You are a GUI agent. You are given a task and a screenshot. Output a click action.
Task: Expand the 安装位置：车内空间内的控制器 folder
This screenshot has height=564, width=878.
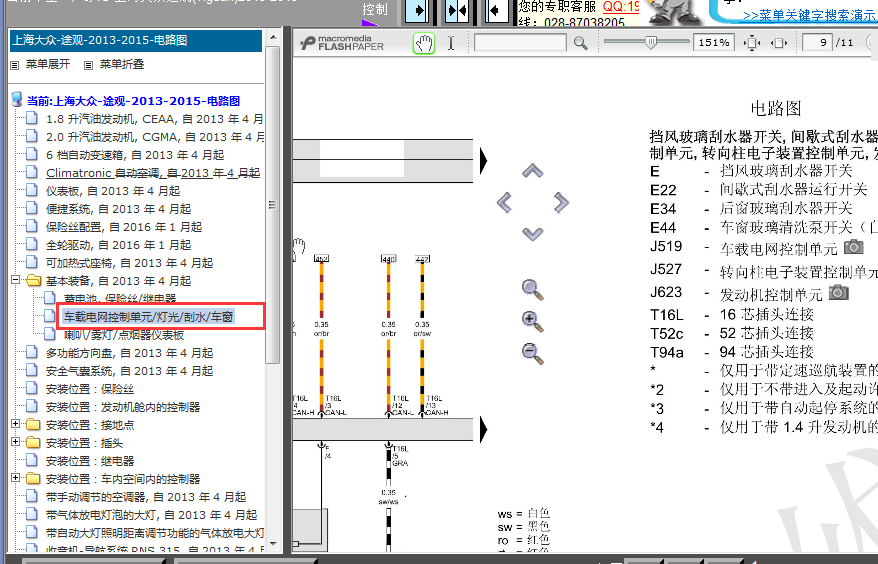16,478
